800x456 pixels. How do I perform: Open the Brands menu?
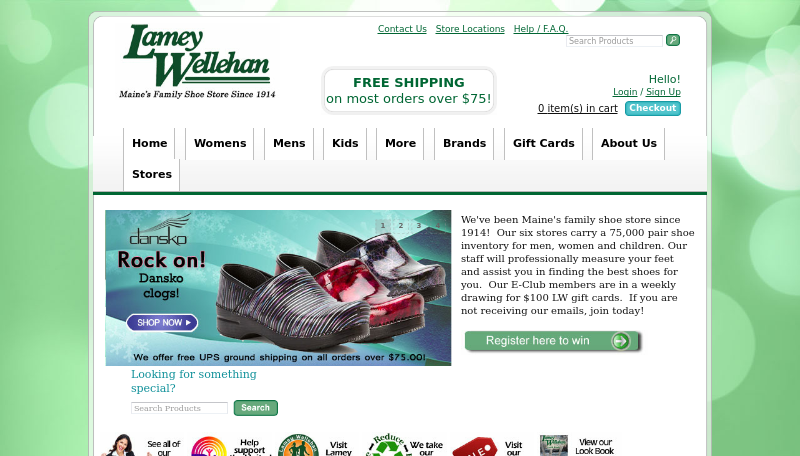[x=464, y=143]
